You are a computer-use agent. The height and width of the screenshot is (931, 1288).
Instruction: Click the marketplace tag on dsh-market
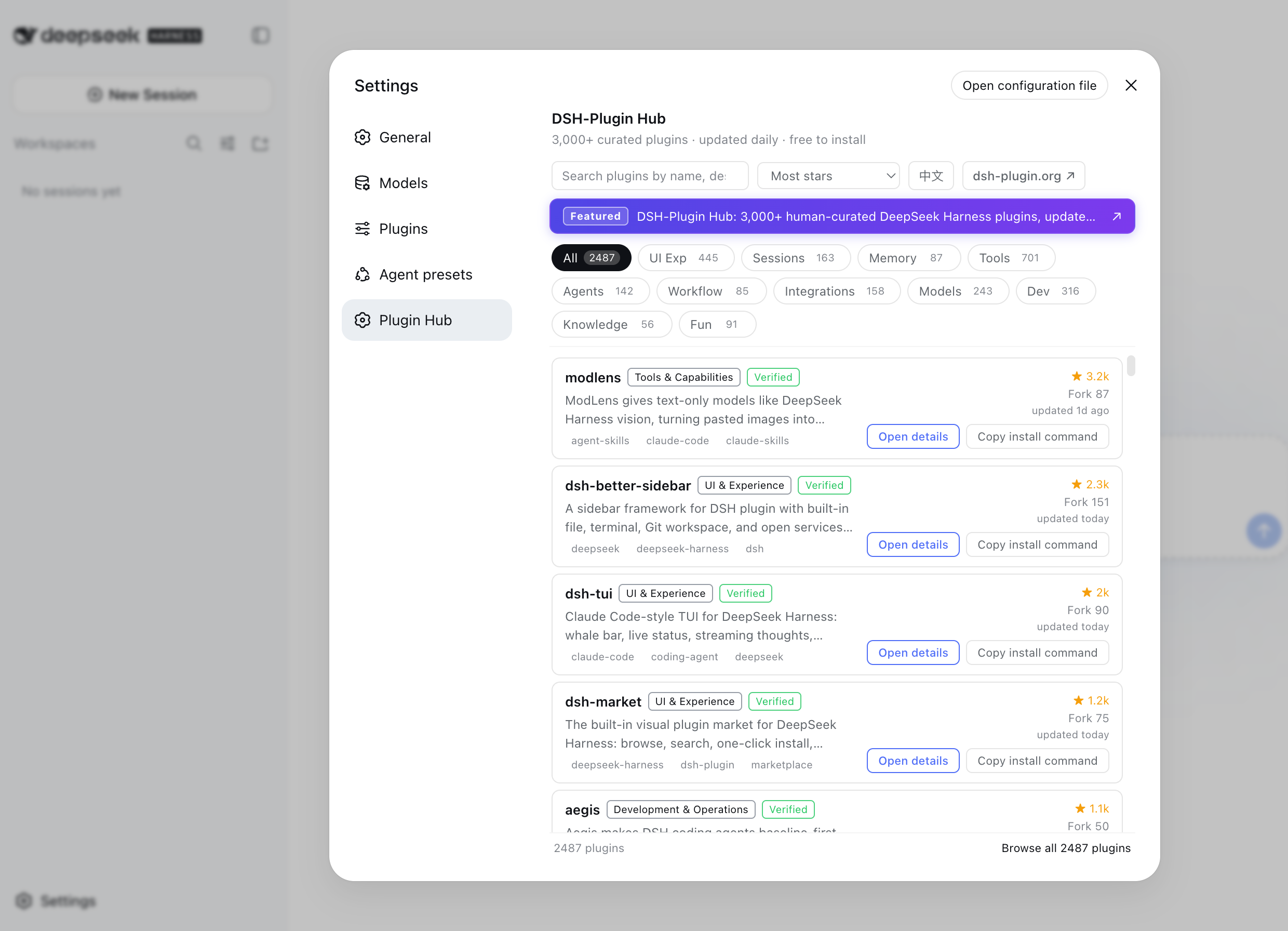coord(782,765)
